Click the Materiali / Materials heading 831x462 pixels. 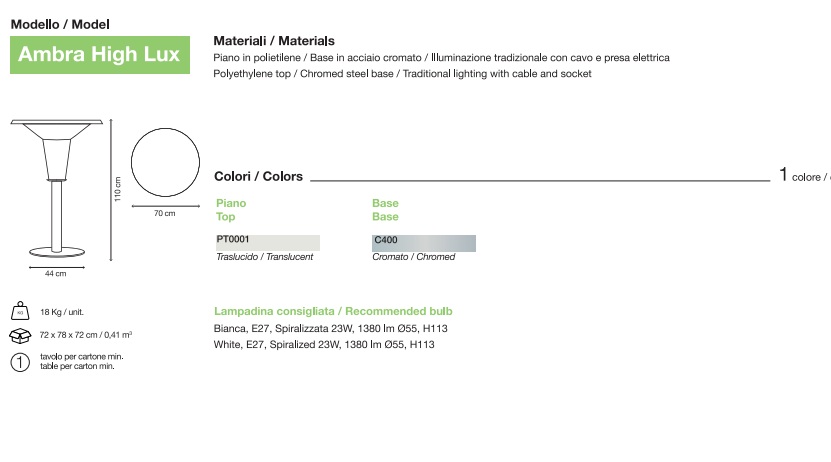point(273,41)
